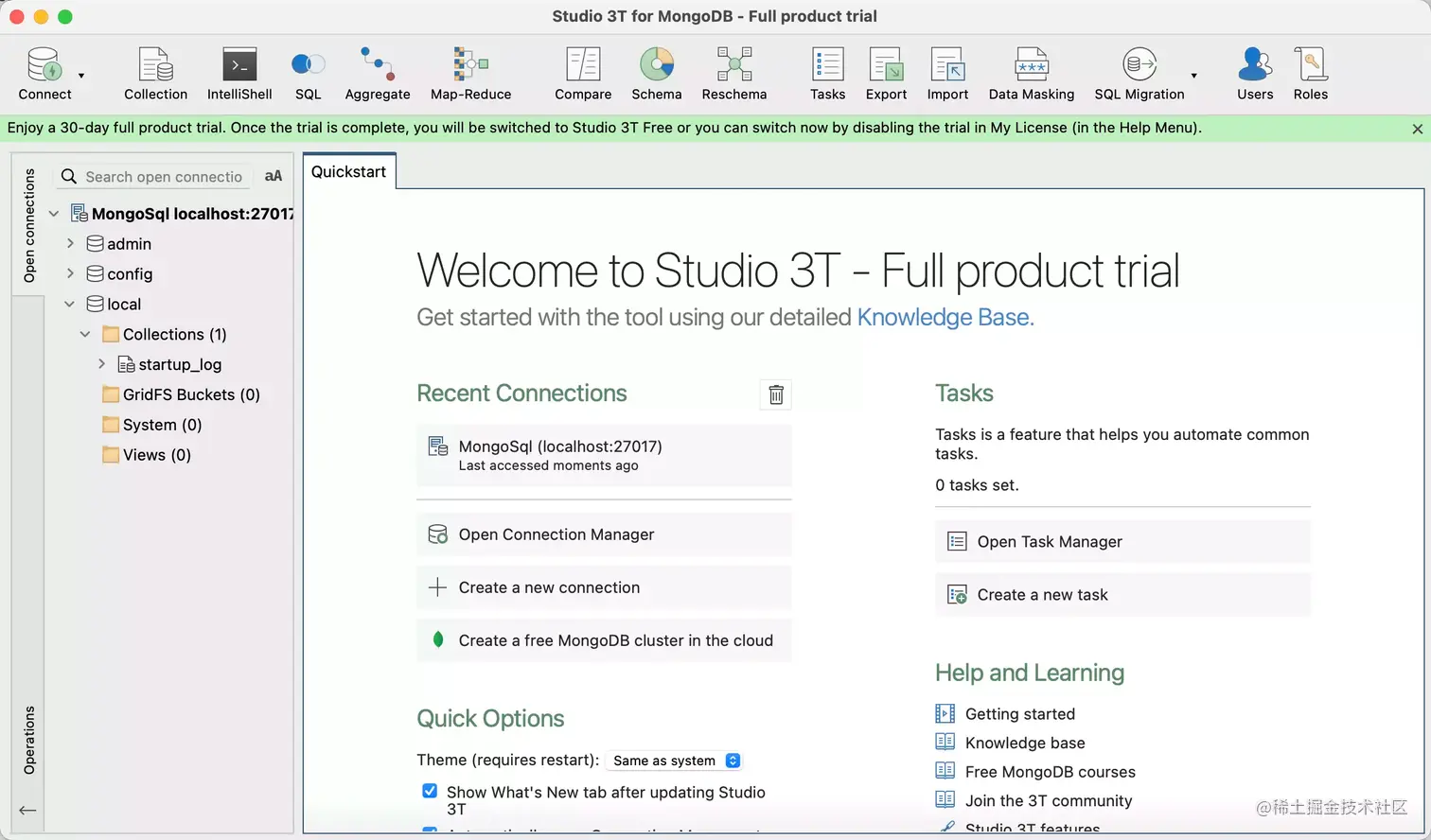Clear recent connections with the trash icon
Image resolution: width=1431 pixels, height=840 pixels.
776,394
